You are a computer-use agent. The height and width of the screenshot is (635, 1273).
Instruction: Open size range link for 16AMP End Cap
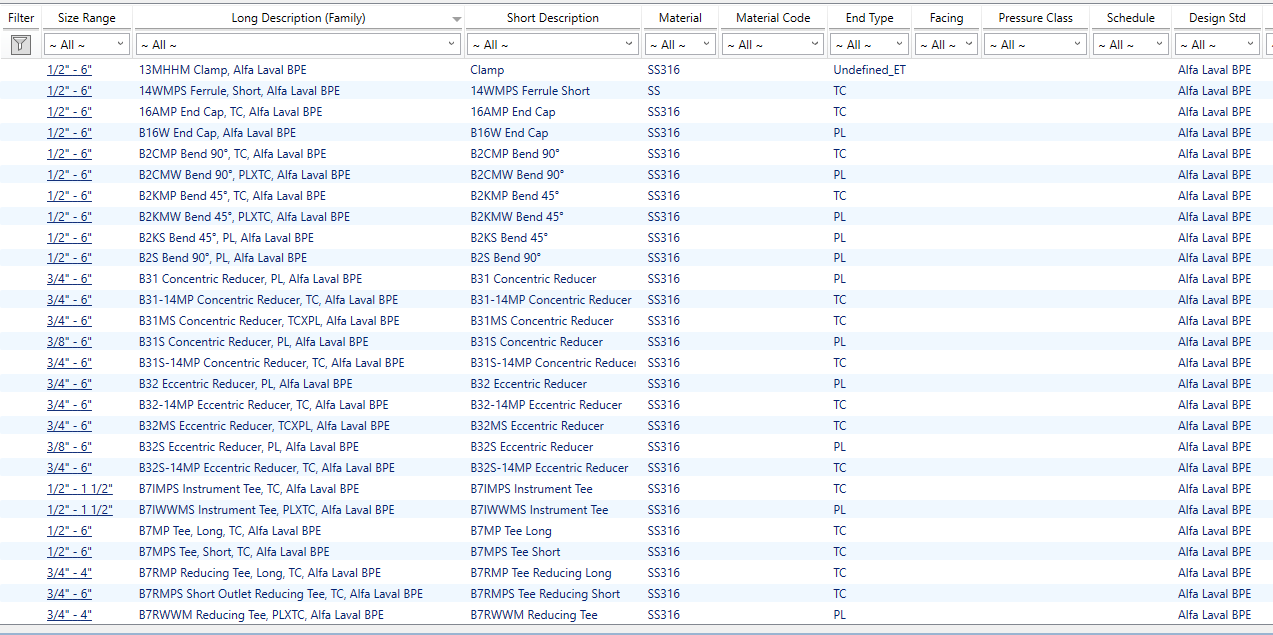coord(69,112)
